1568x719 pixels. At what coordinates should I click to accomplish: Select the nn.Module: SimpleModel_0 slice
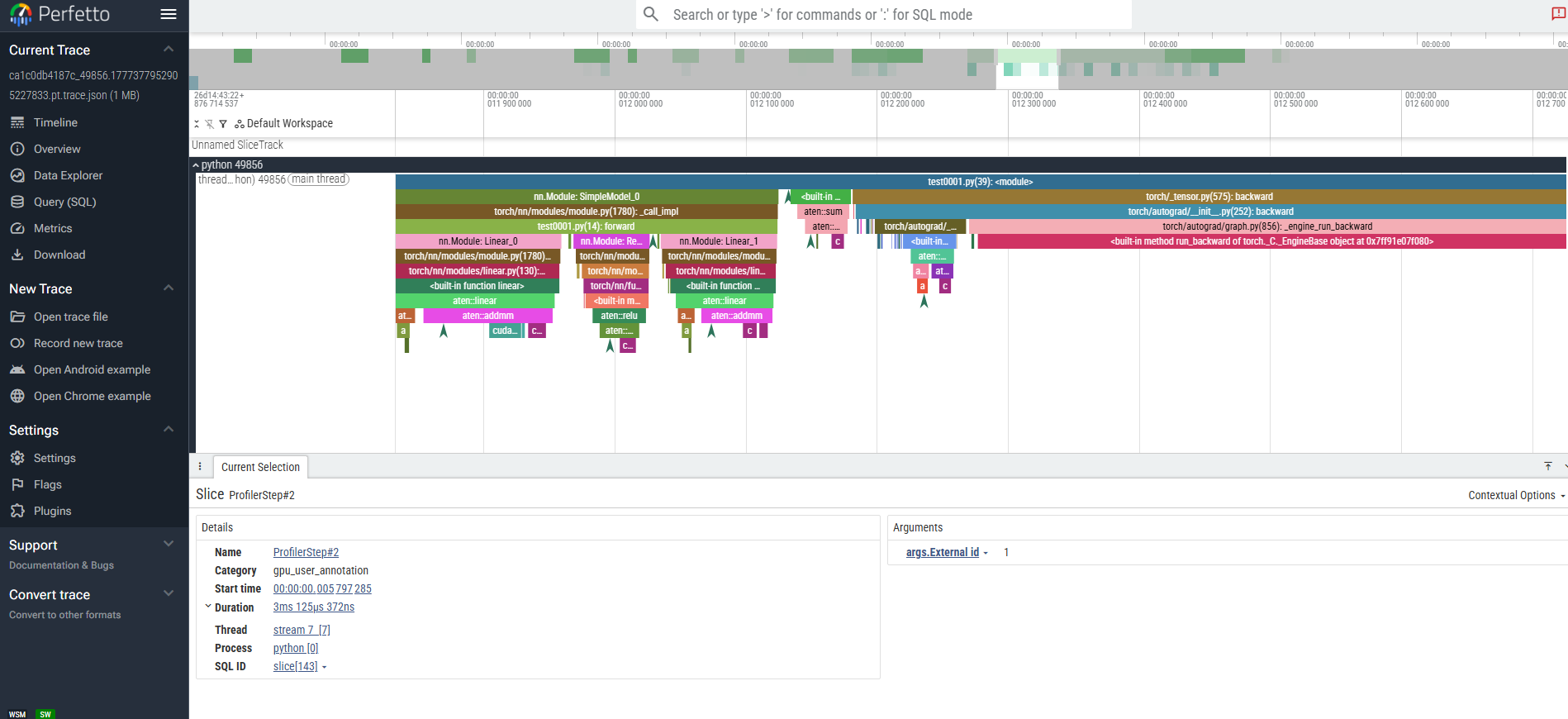point(587,197)
